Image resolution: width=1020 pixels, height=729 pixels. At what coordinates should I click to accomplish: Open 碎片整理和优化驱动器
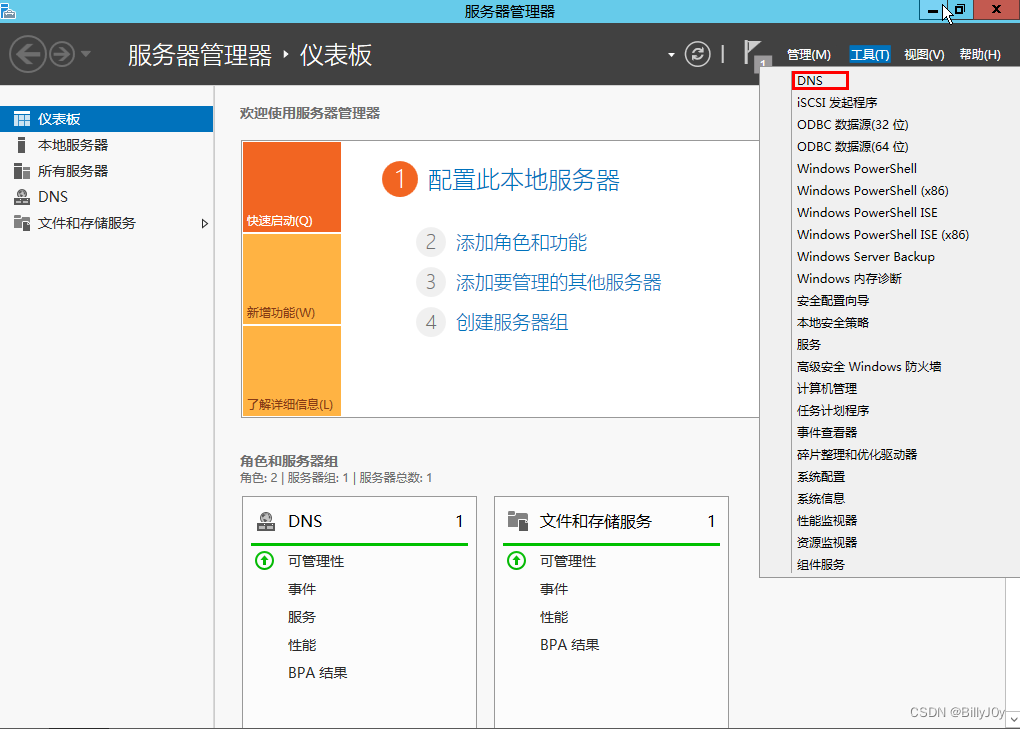pos(857,455)
